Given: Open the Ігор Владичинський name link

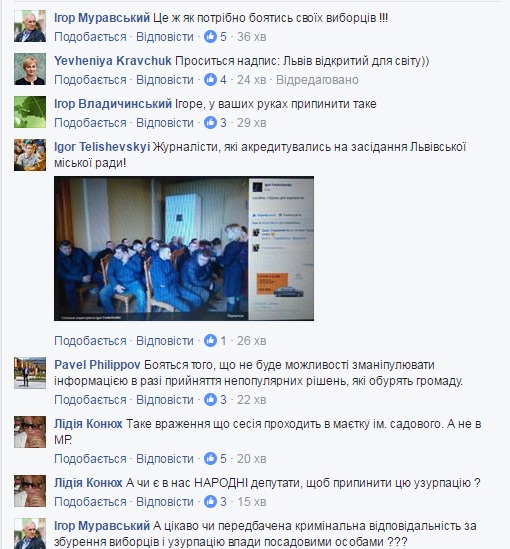Looking at the screenshot, I should click(113, 104).
